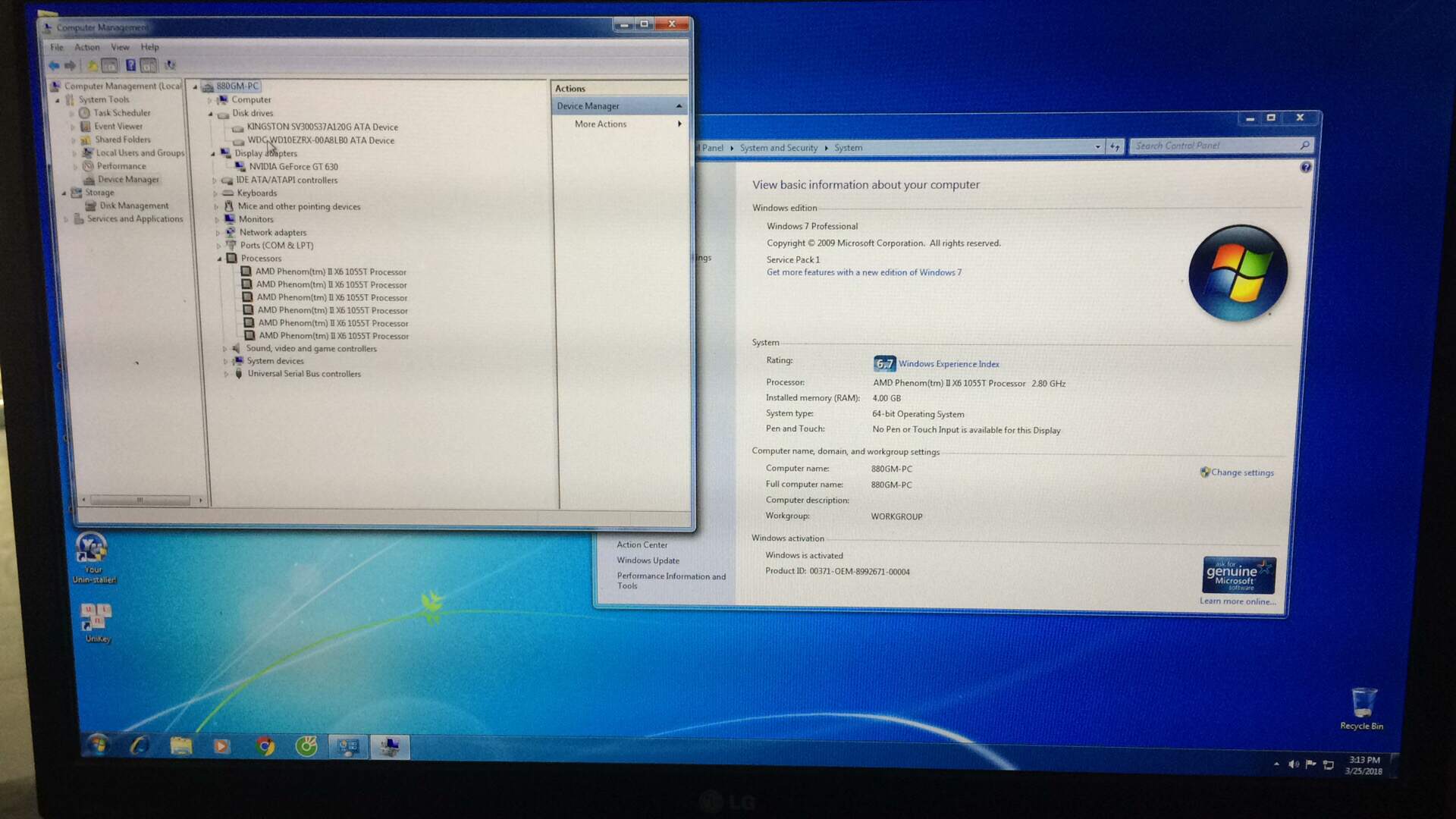Click the Scan for hardware changes toolbar icon
Viewport: 1456px width, 819px height.
[x=170, y=65]
